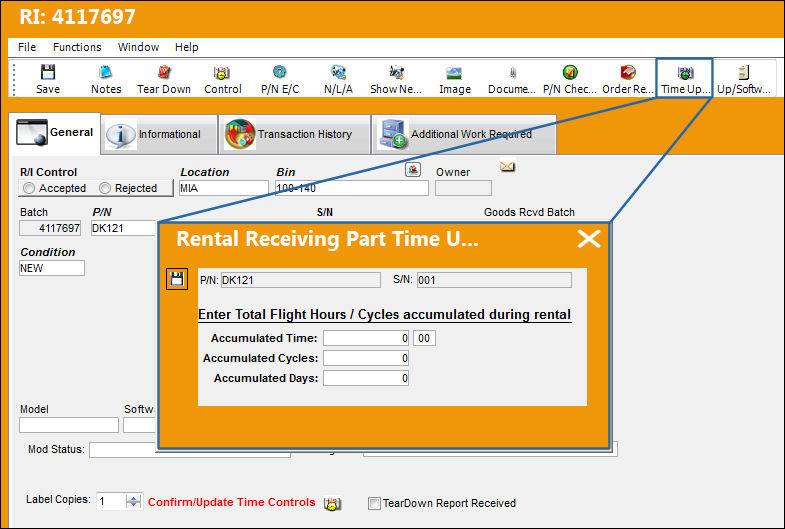
Task: Click the Model input field
Action: click(x=69, y=425)
